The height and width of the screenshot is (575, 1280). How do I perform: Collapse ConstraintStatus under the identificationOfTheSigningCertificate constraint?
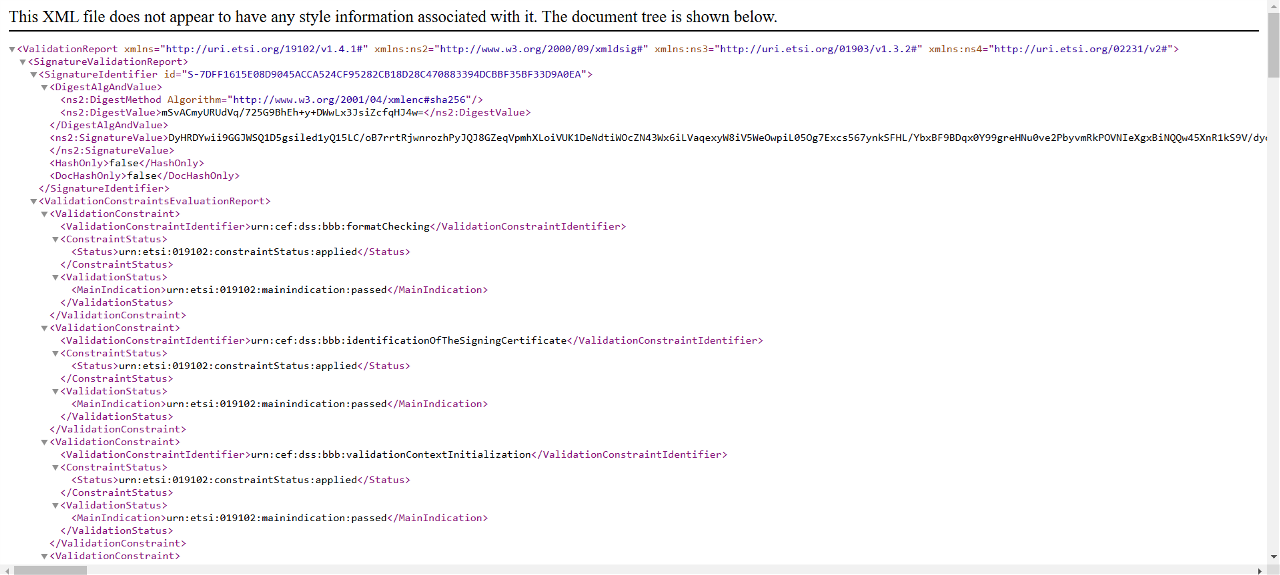[x=56, y=354]
